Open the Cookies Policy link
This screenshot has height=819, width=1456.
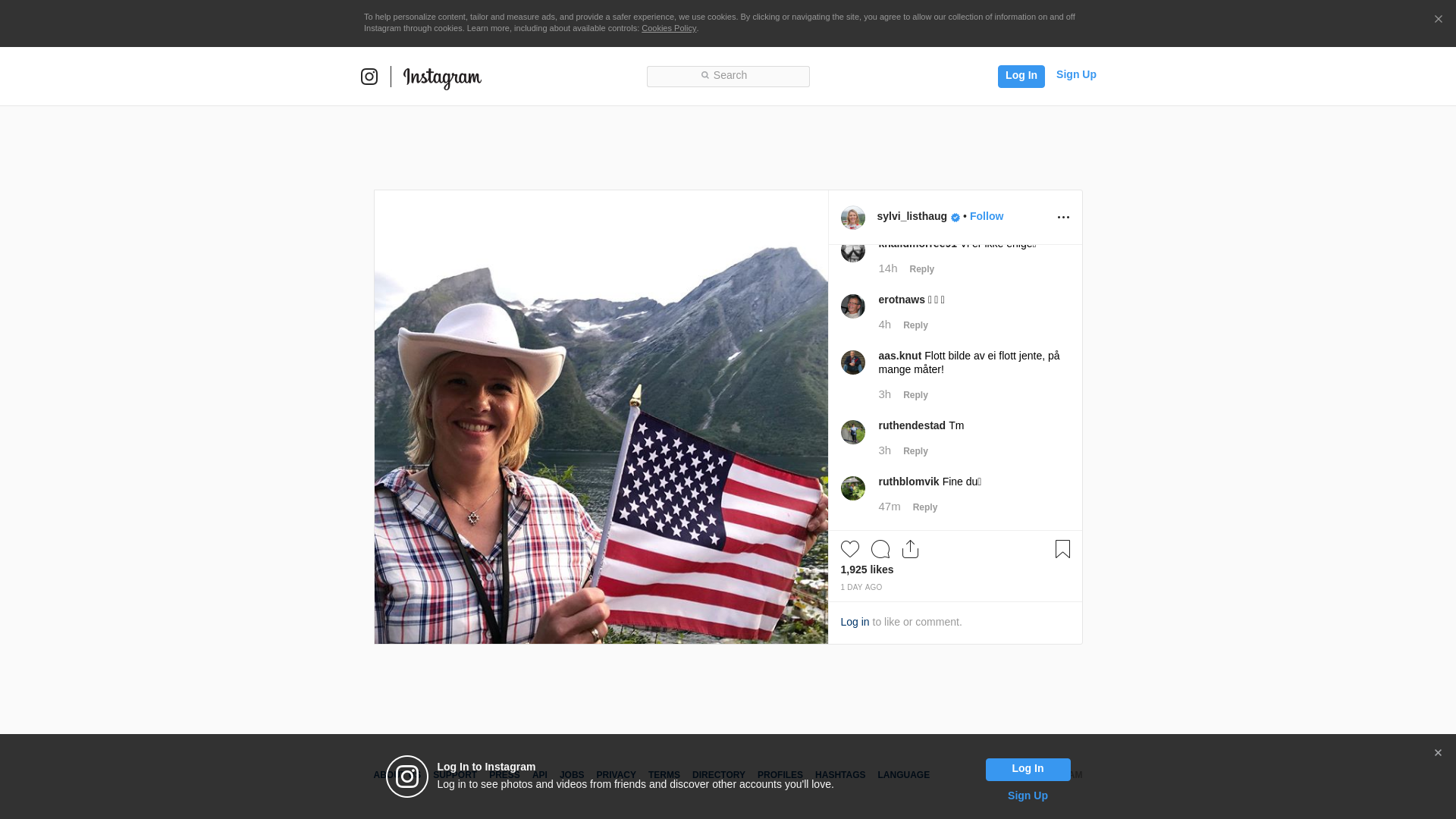pyautogui.click(x=668, y=28)
